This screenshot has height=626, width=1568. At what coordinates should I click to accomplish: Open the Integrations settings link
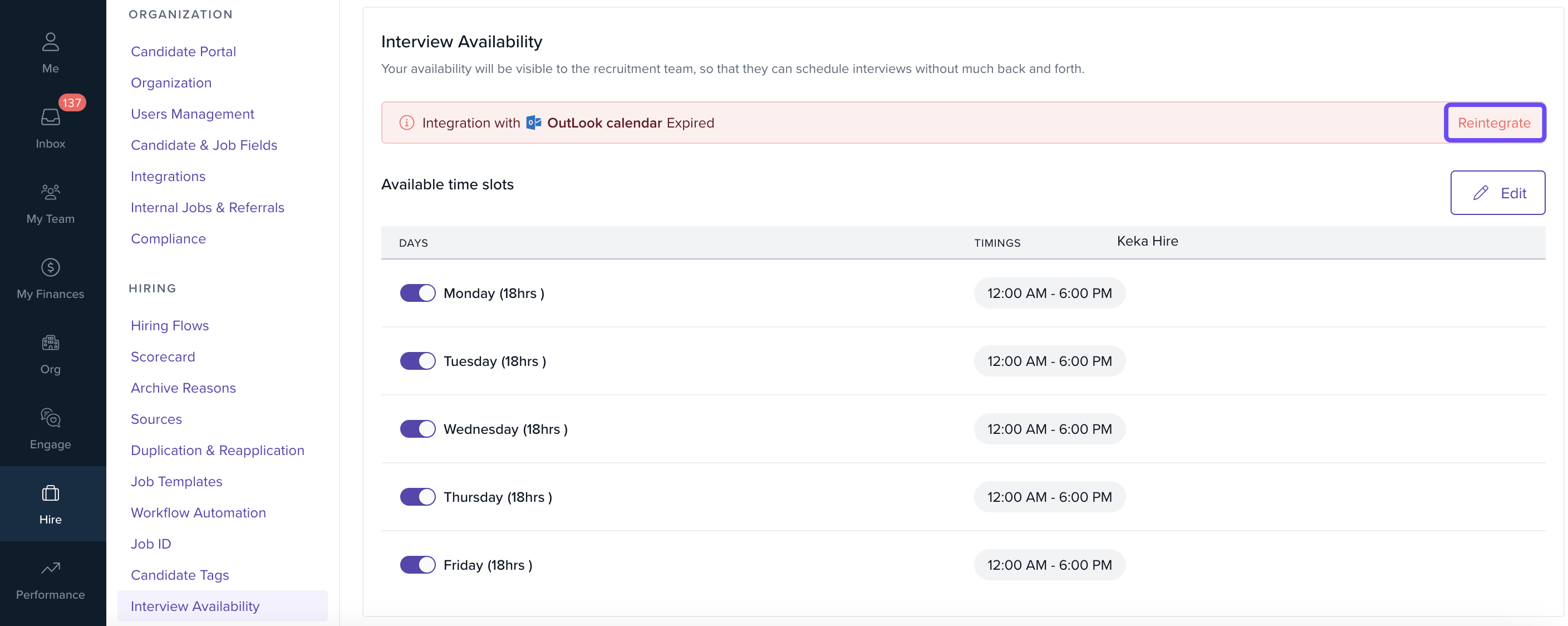coord(168,177)
